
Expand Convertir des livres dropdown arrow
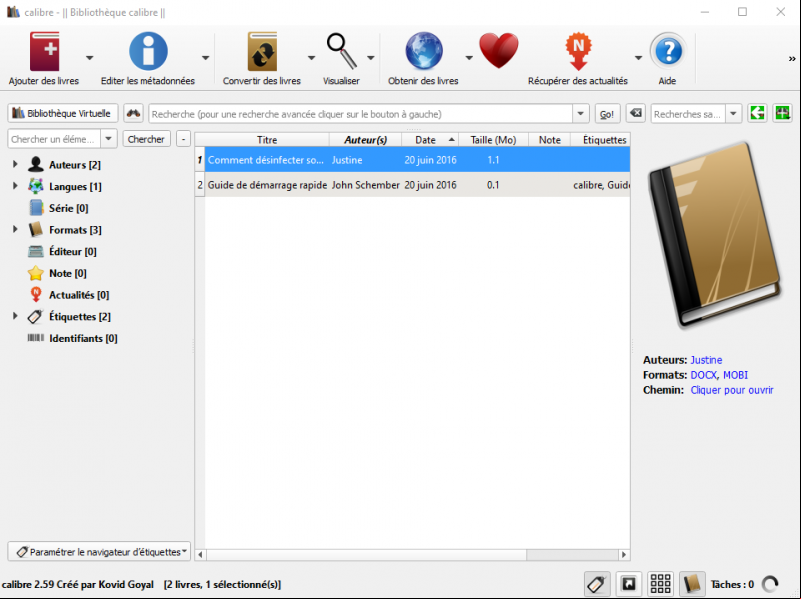[311, 58]
